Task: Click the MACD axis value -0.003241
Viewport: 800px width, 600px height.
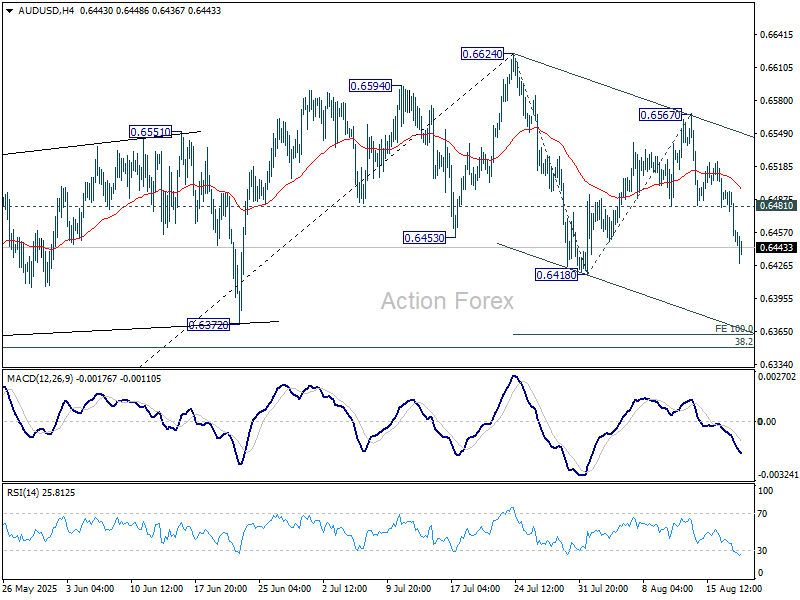Action: pos(778,474)
